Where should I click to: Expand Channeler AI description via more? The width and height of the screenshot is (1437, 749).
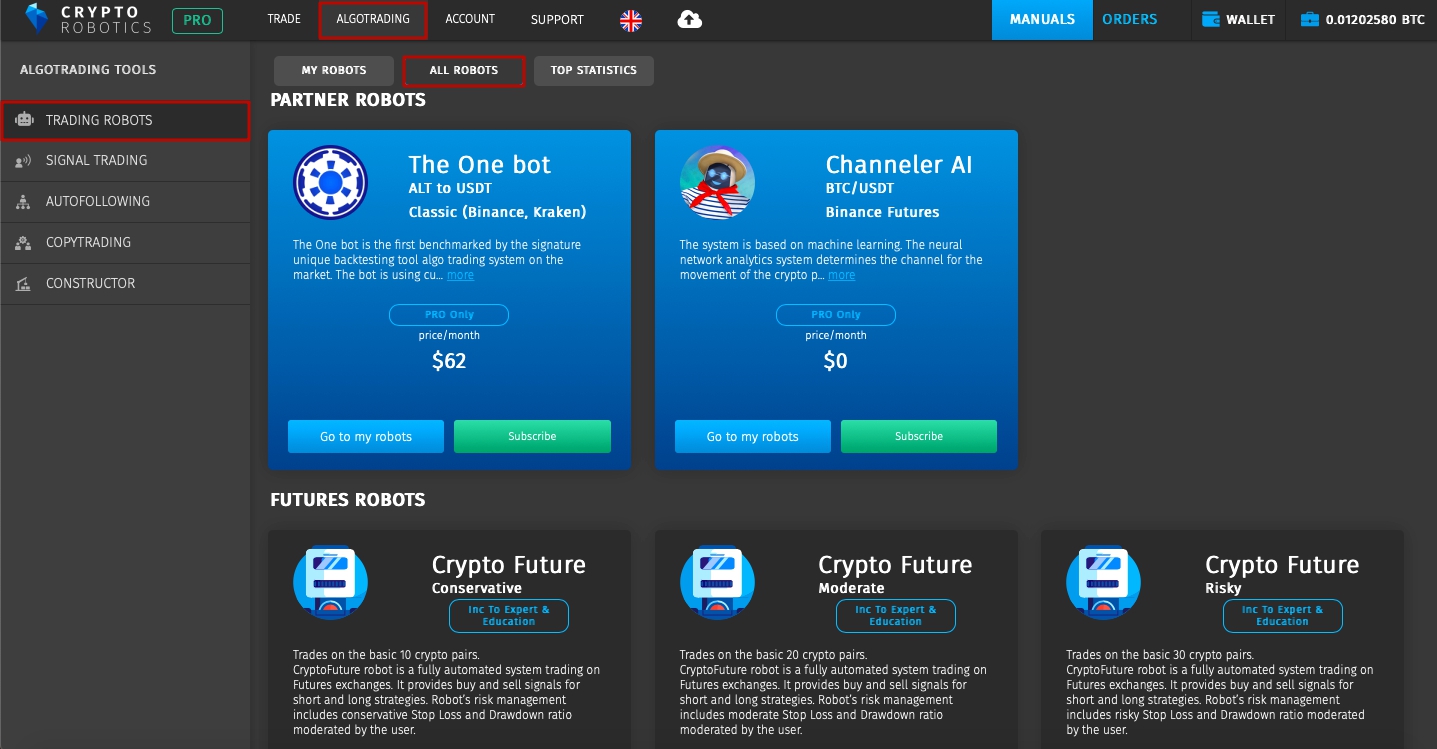pyautogui.click(x=841, y=275)
